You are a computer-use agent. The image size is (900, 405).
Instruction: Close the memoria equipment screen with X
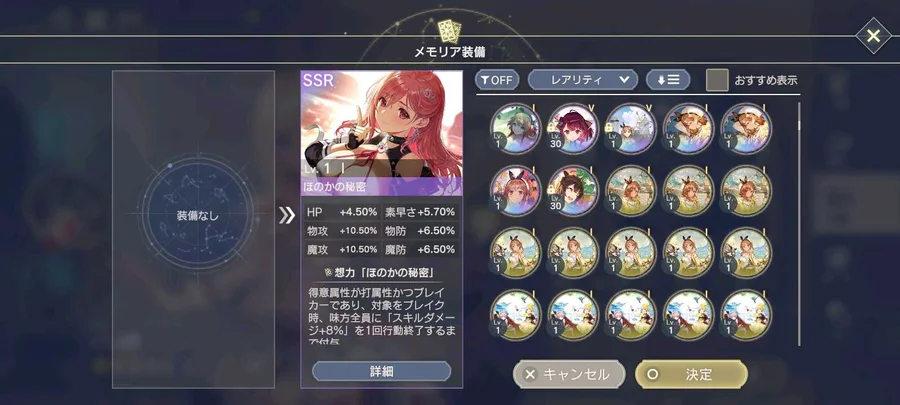tap(873, 36)
